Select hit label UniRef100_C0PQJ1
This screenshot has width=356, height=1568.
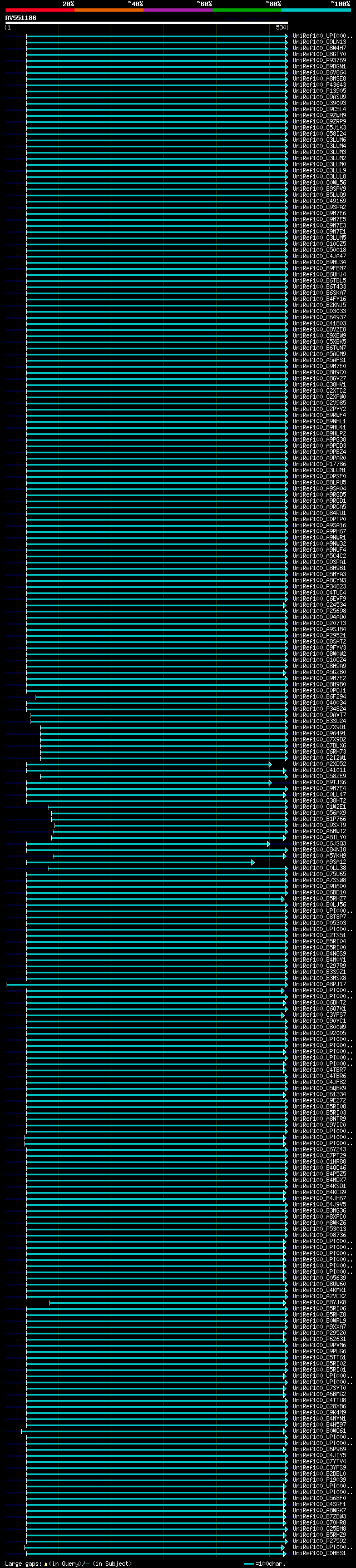(x=319, y=690)
